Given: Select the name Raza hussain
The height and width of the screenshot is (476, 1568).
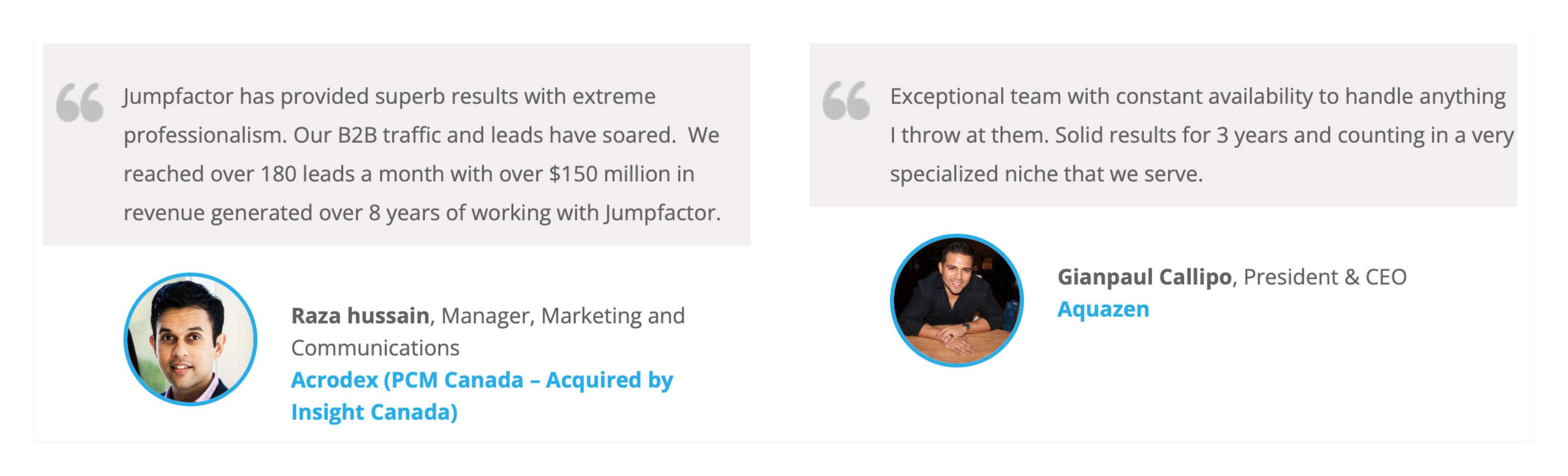Looking at the screenshot, I should pyautogui.click(x=360, y=316).
